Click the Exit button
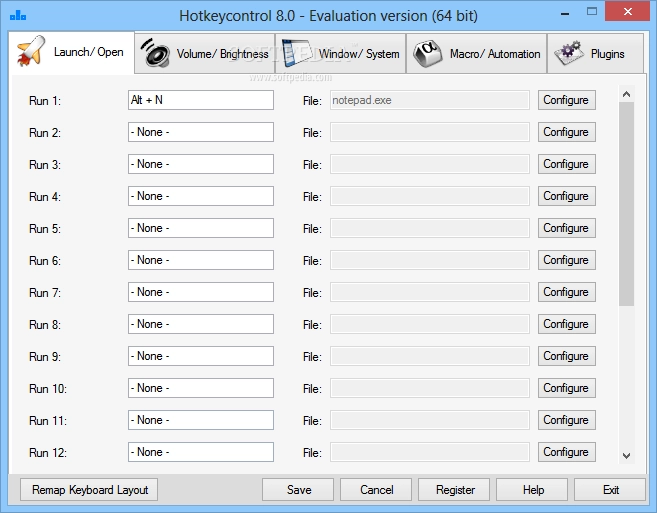This screenshot has width=657, height=513. tap(610, 490)
